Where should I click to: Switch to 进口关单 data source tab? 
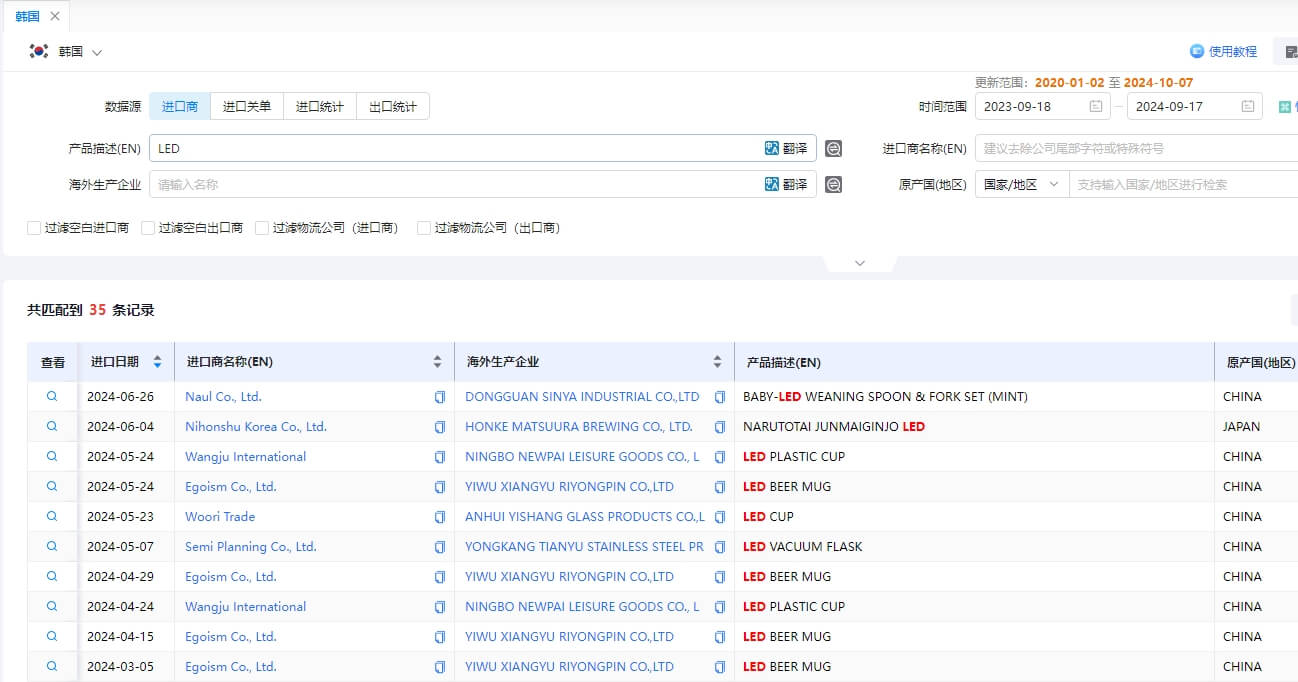pyautogui.click(x=246, y=106)
